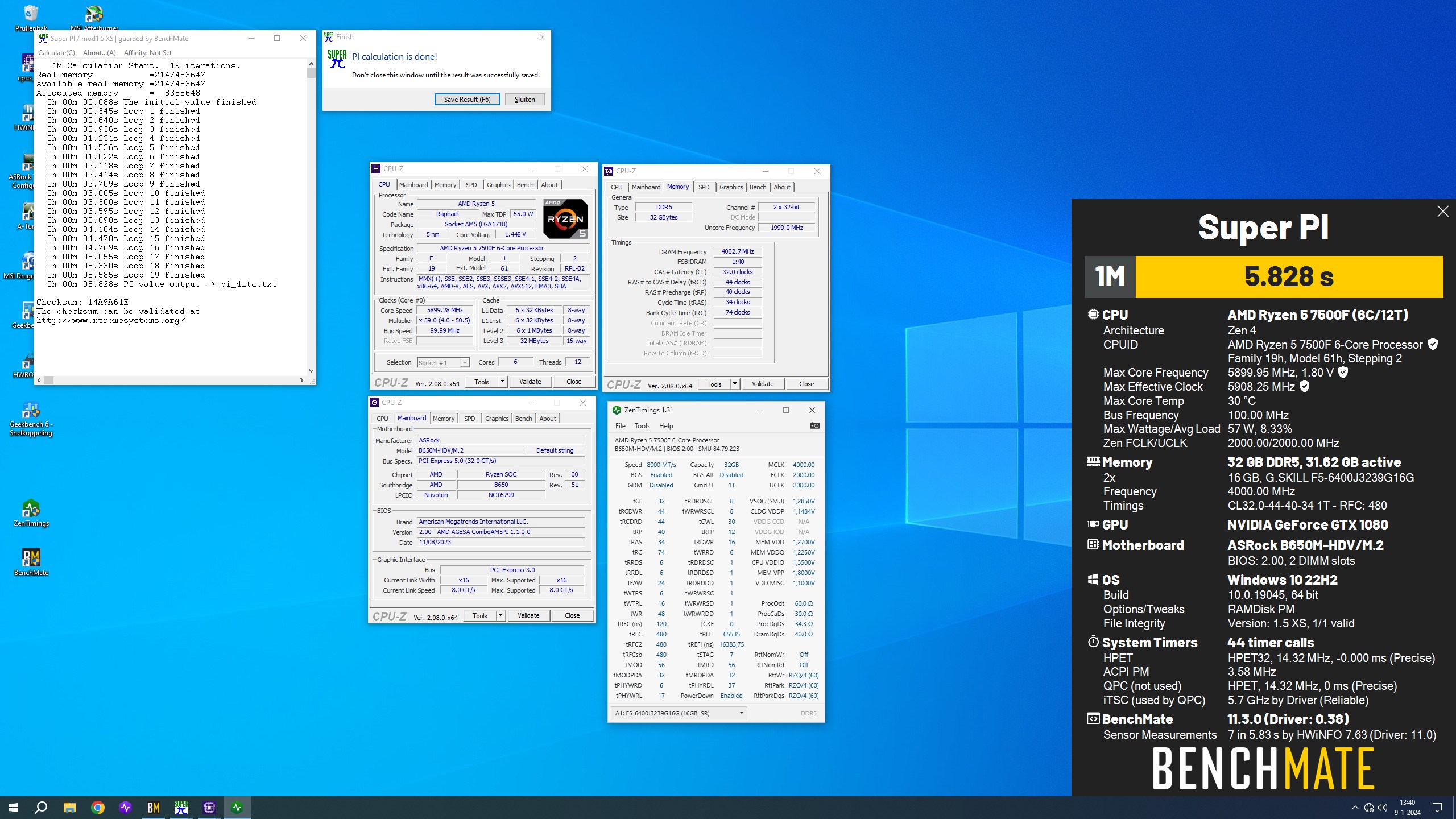This screenshot has height=819, width=1456.
Task: Switch to BenchMate taskbar icon
Action: 154,807
